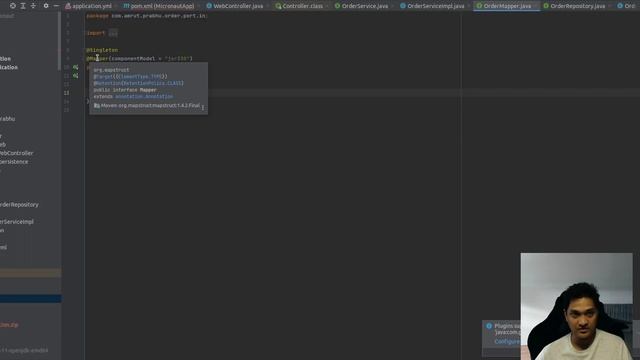Screen dimensions: 640x360
Task: Select OrderServiceImpl in the project tree
Action: (17, 222)
